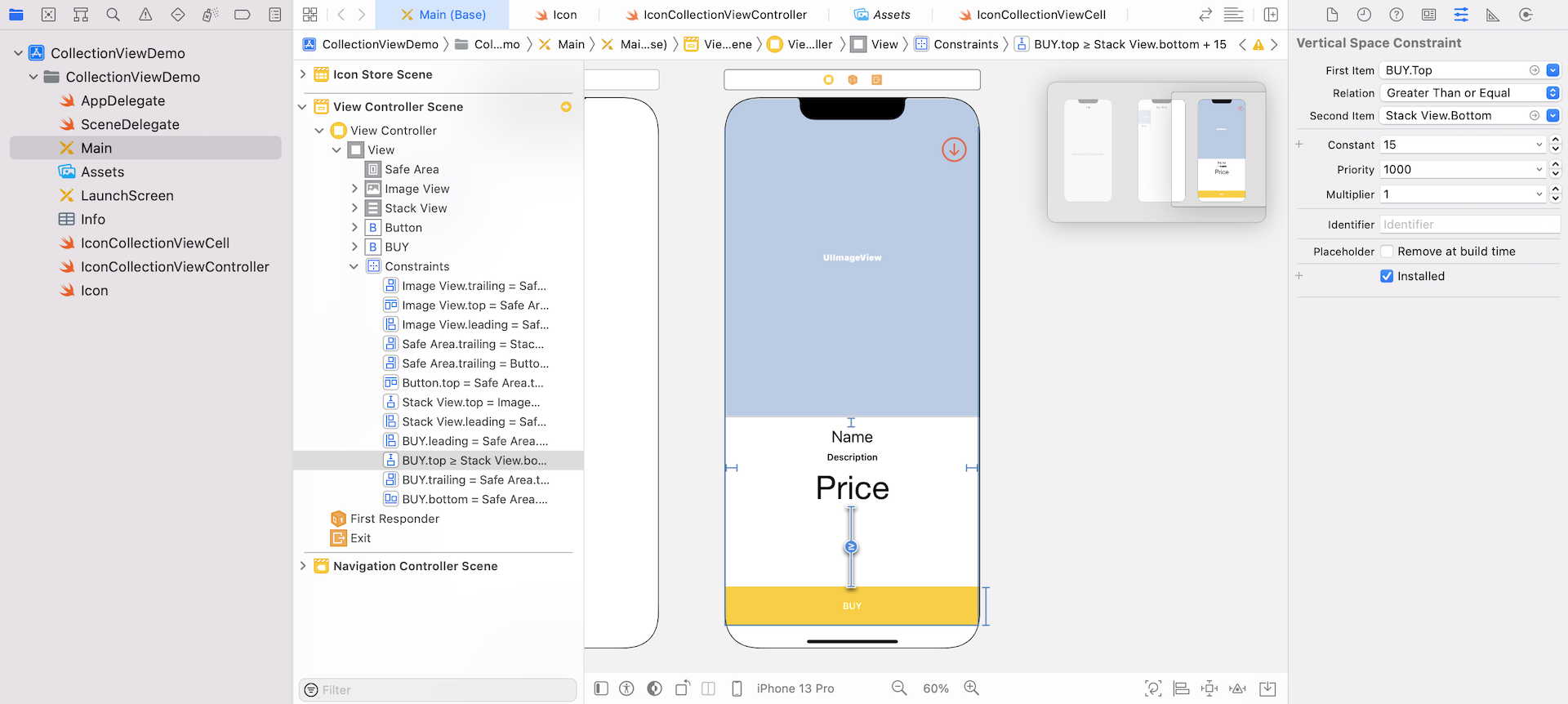Expand the Icon Store Scene
The image size is (1568, 704).
pos(303,74)
